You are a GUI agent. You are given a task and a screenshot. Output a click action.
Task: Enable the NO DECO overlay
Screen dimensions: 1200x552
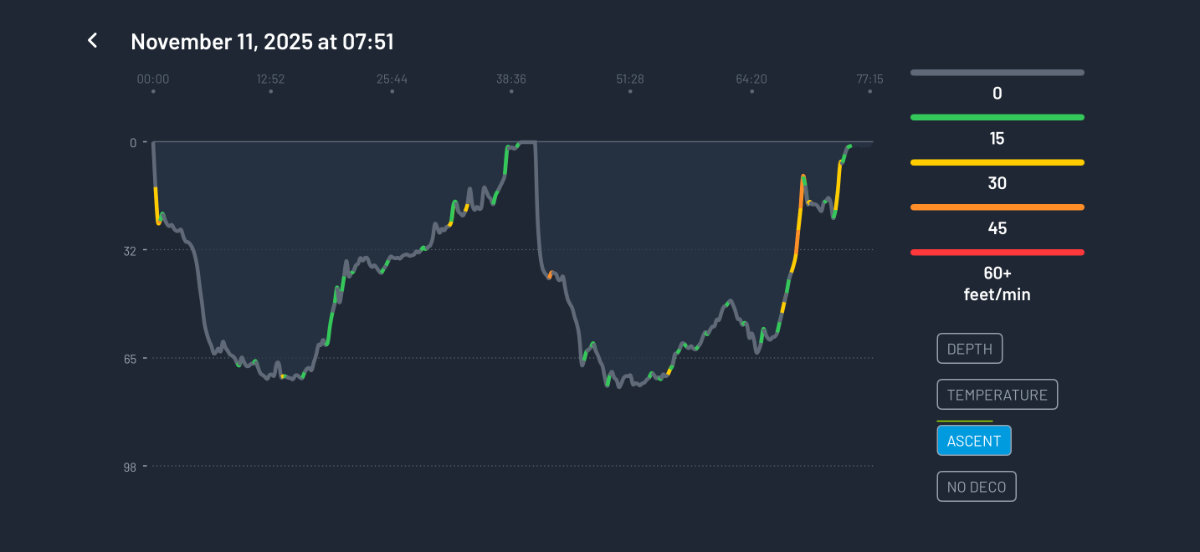976,487
